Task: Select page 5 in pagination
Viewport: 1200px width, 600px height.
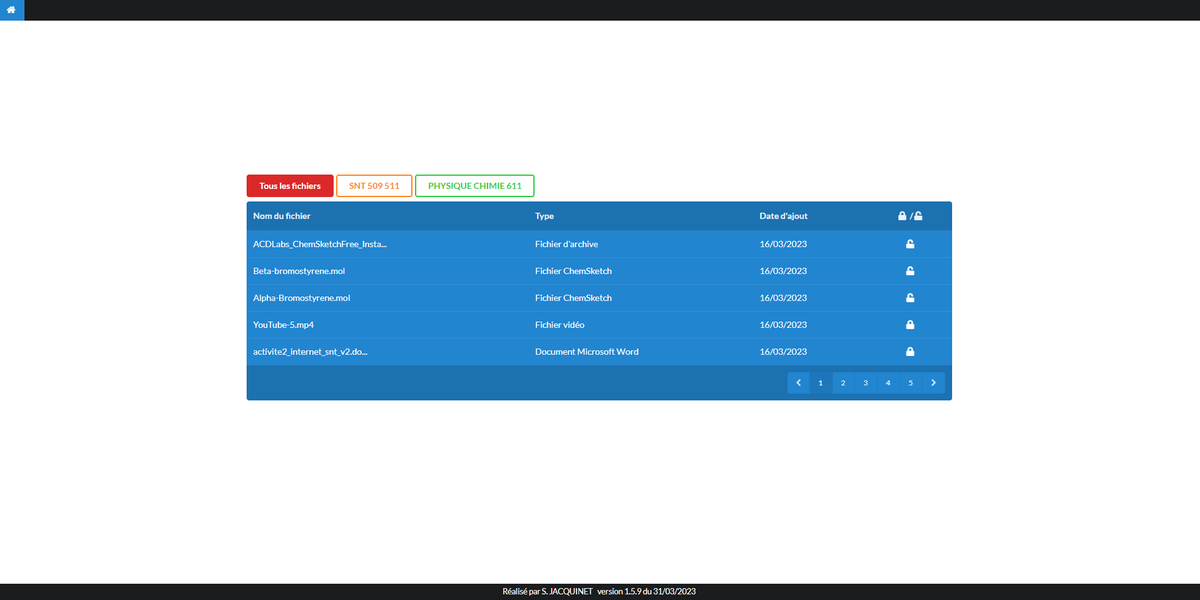Action: pos(911,383)
